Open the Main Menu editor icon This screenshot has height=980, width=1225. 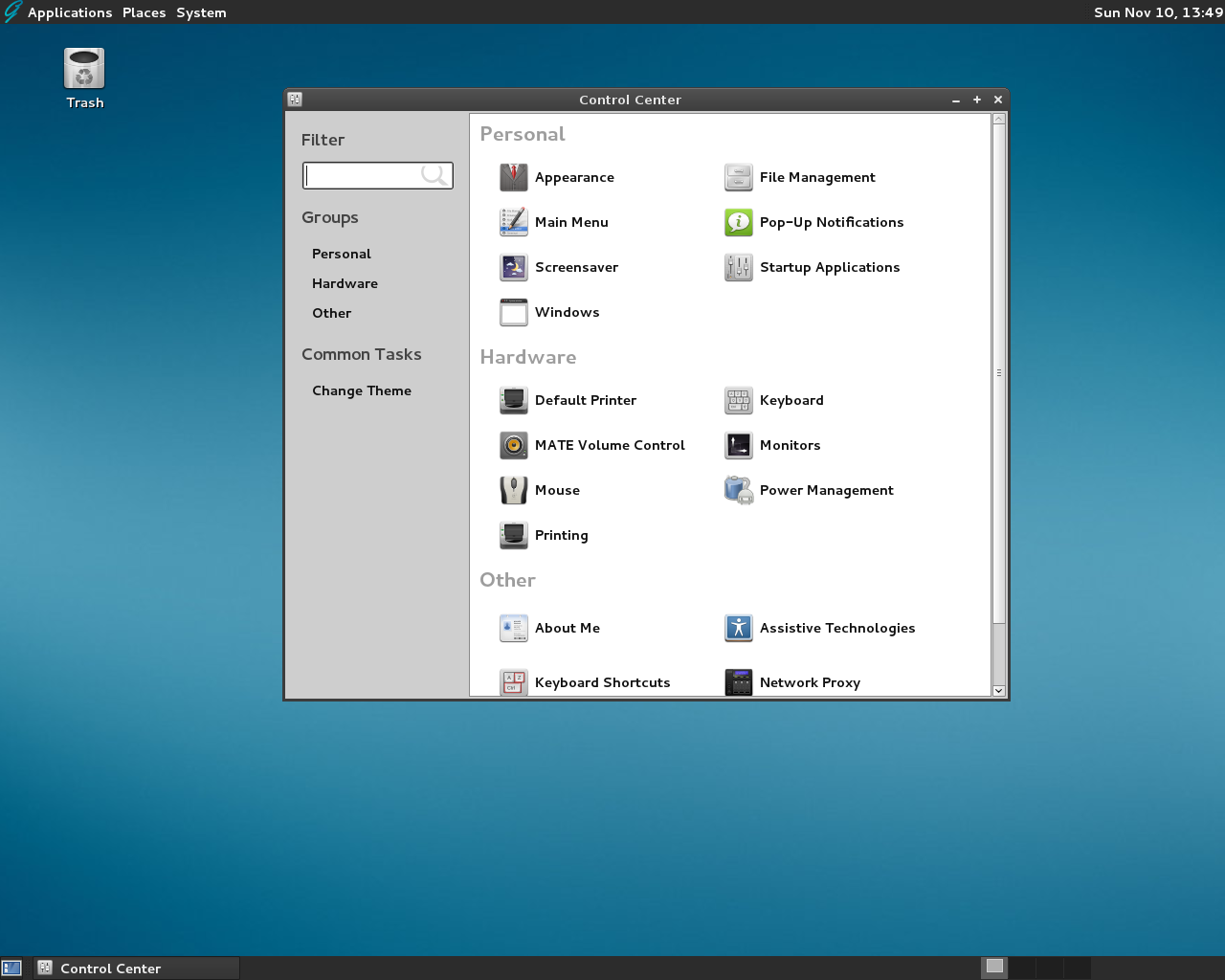[514, 222]
